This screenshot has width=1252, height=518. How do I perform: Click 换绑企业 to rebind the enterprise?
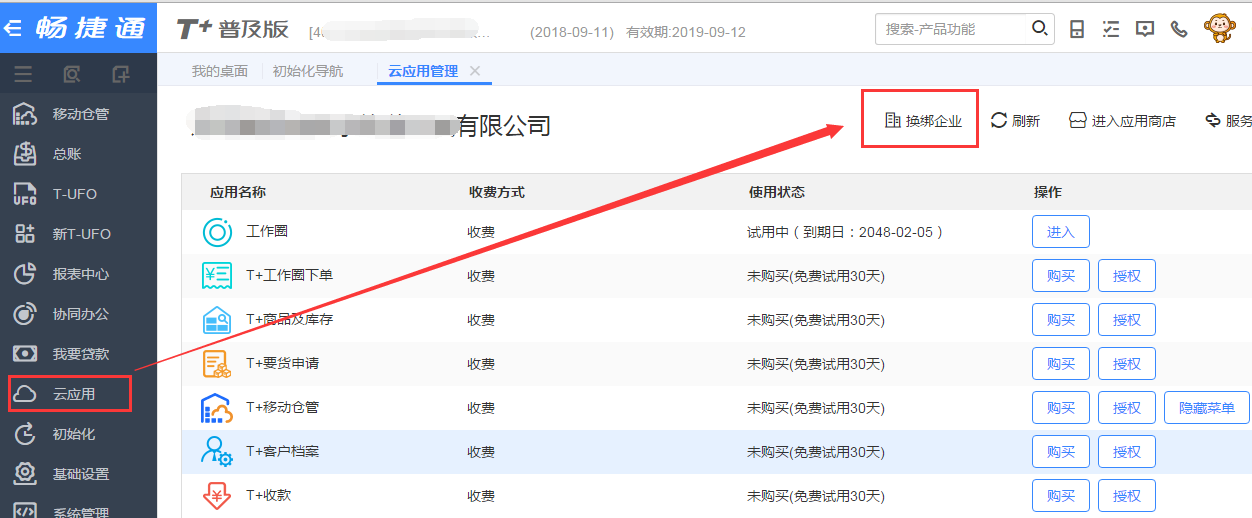coord(923,121)
